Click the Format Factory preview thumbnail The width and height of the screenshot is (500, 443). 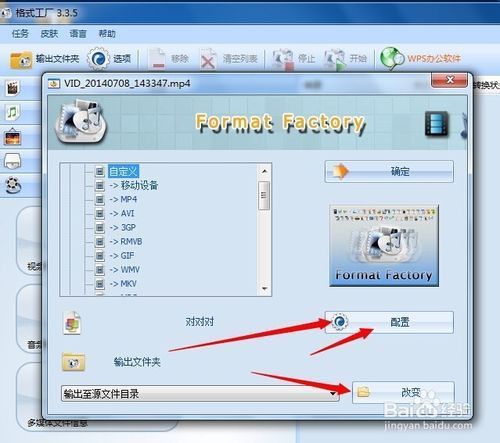click(384, 246)
